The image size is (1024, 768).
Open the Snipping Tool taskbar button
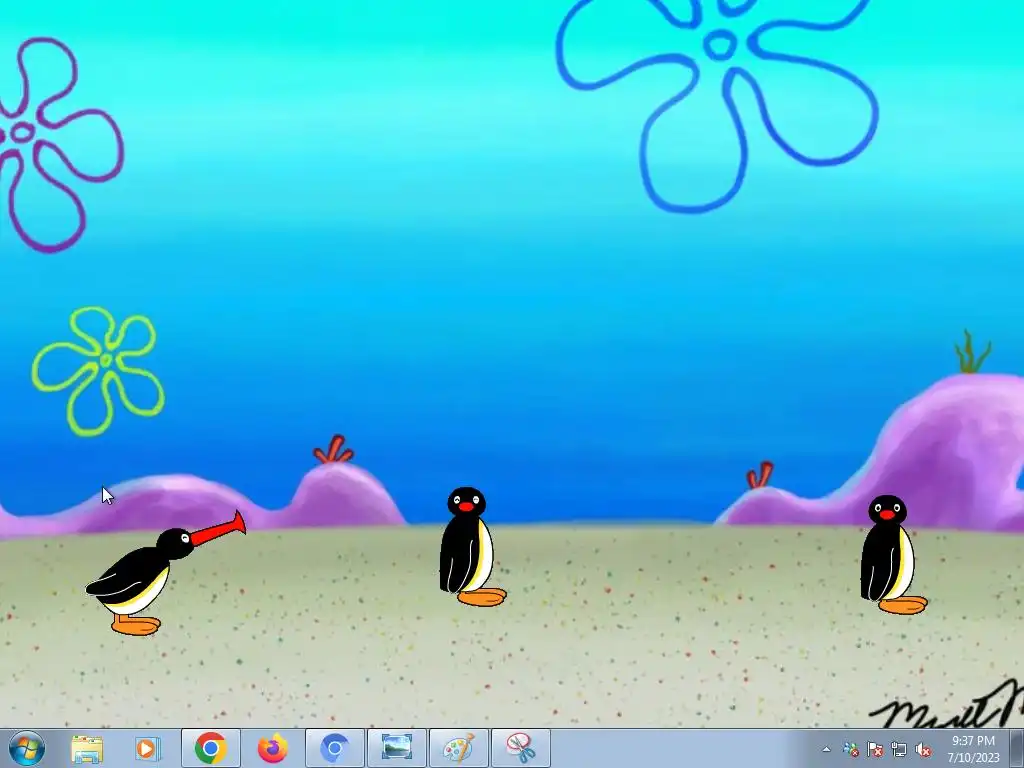point(520,748)
